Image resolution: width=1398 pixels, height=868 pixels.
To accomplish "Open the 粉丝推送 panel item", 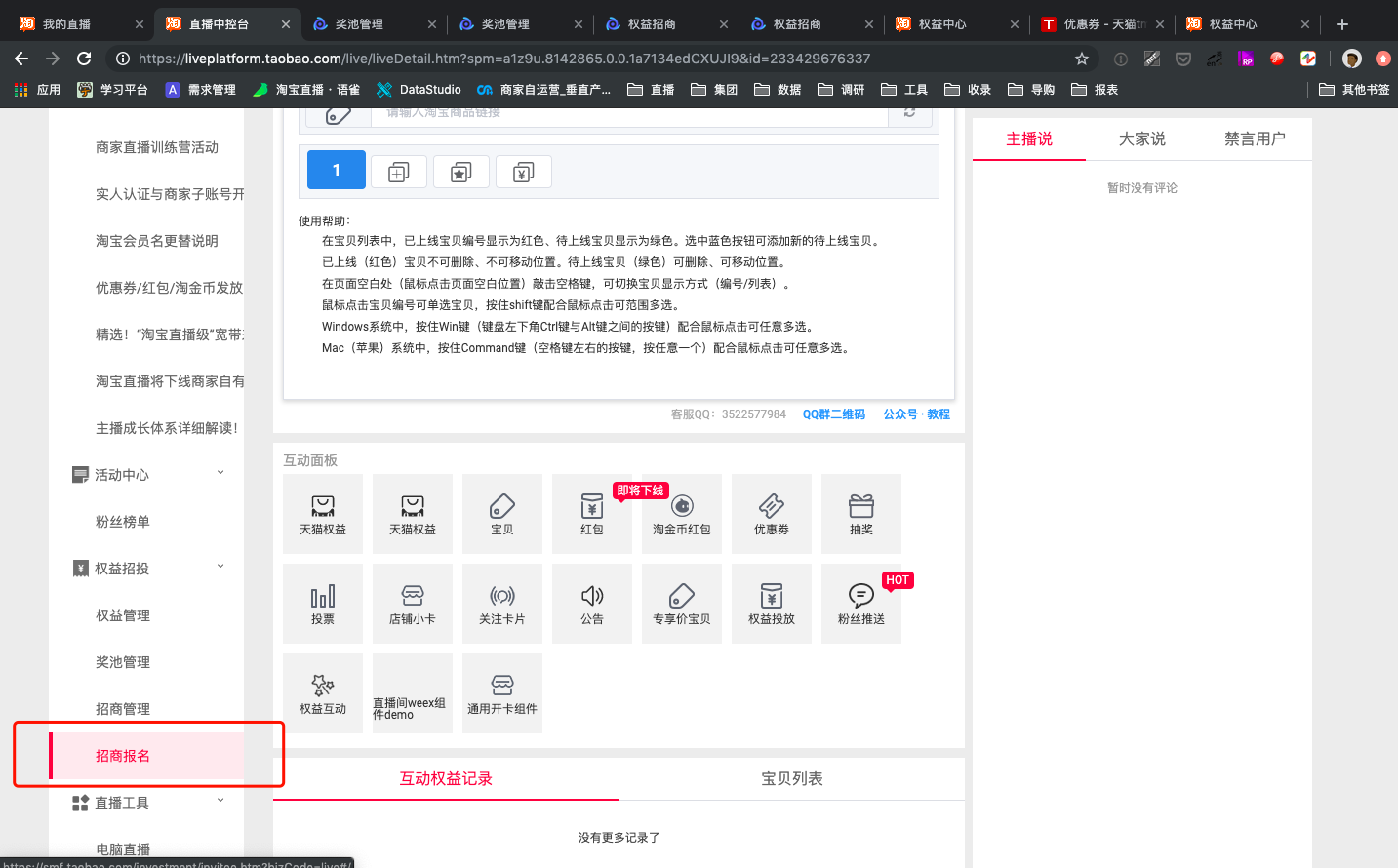I will pyautogui.click(x=861, y=604).
